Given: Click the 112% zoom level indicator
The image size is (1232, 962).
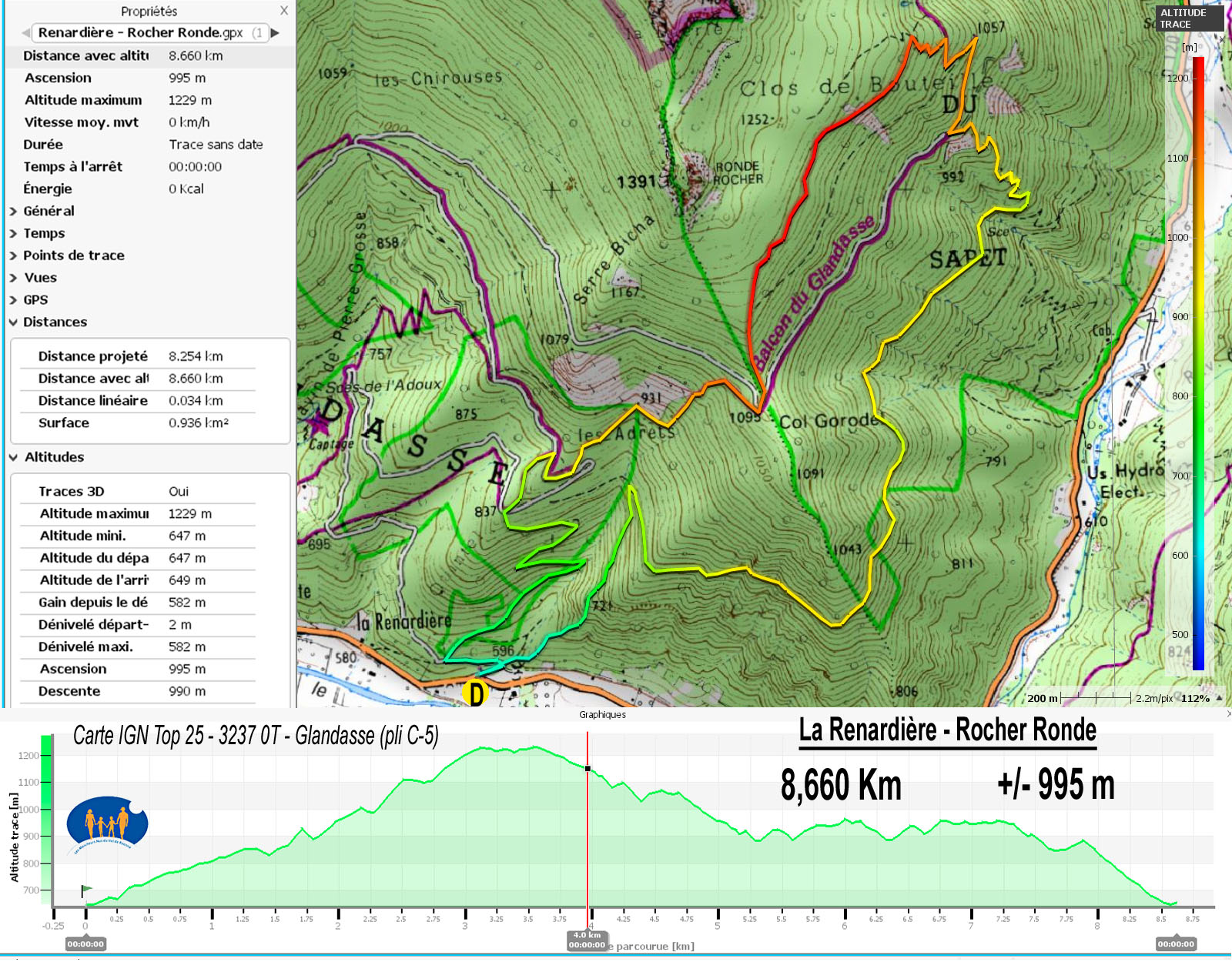Looking at the screenshot, I should pos(1195,699).
